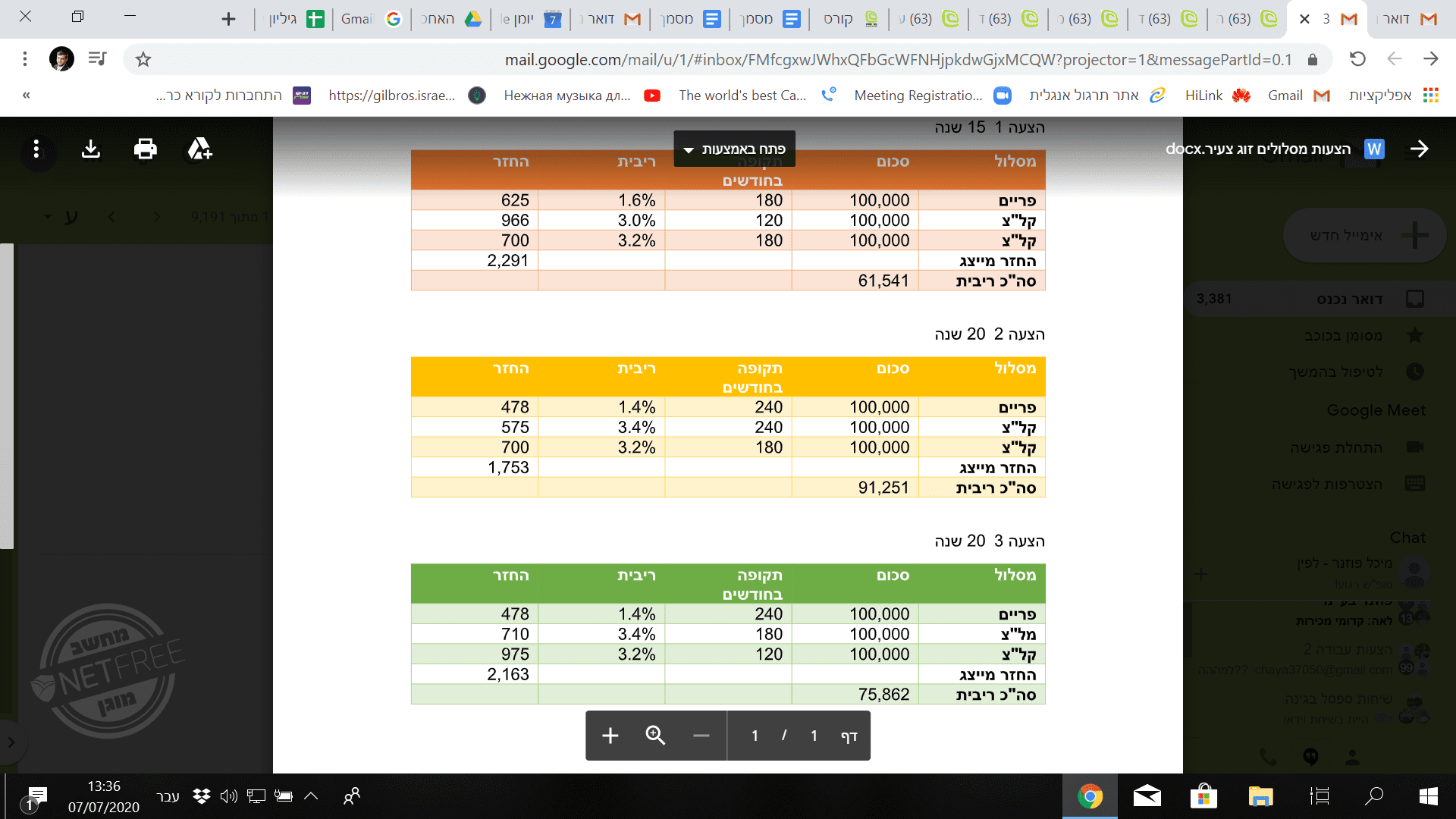This screenshot has height=819, width=1456.
Task: Expand hidden bookmarks chevron
Action: pyautogui.click(x=27, y=95)
